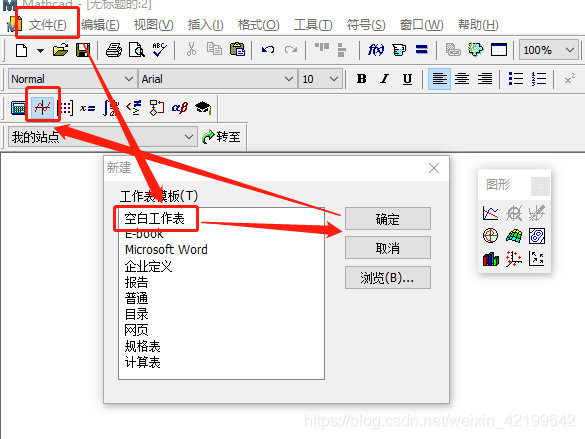This screenshot has height=439, width=585.
Task: Open Print Preview icon
Action: click(137, 50)
